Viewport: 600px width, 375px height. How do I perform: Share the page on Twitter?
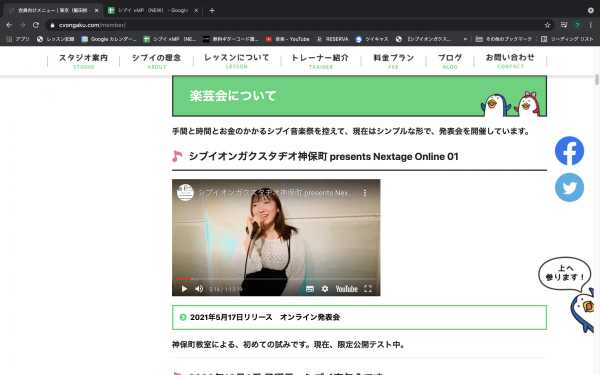(569, 188)
